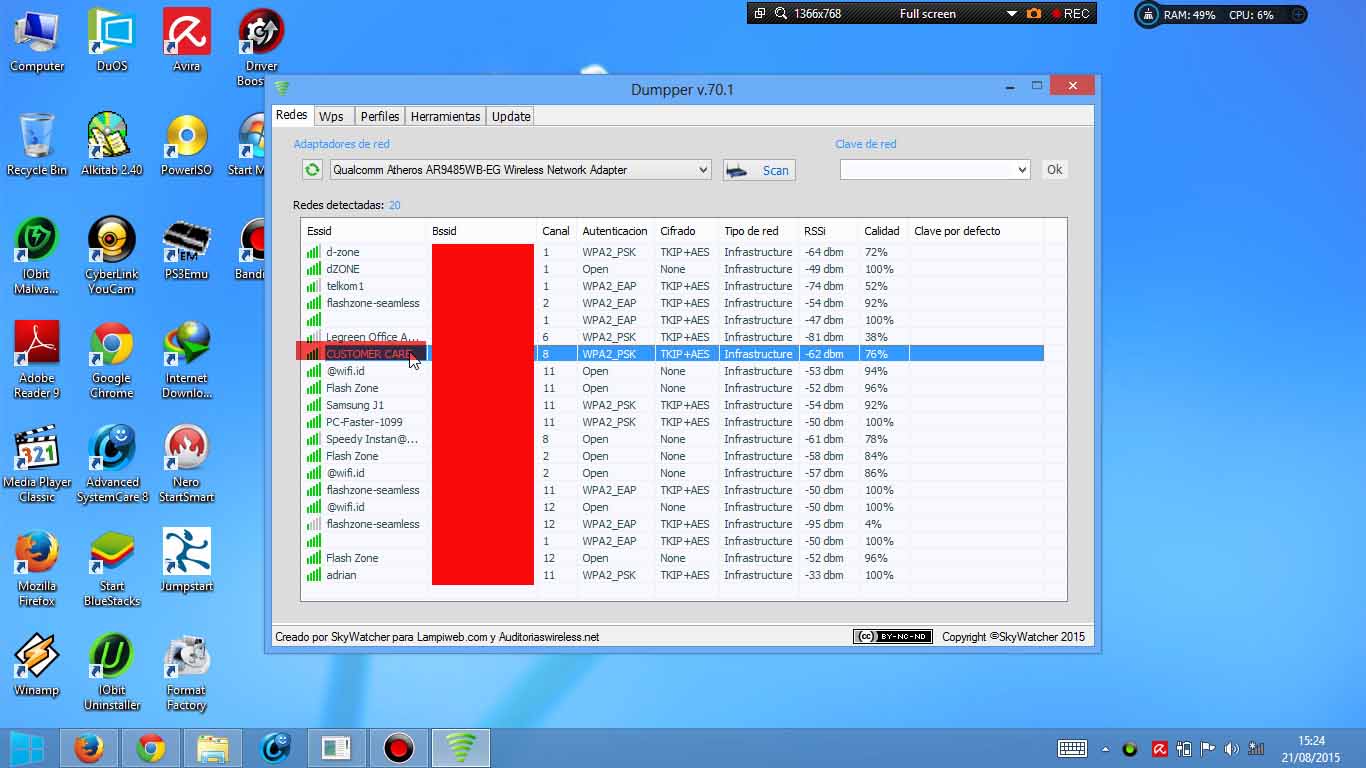Select the Internet Download Manager desktop icon

click(x=187, y=360)
